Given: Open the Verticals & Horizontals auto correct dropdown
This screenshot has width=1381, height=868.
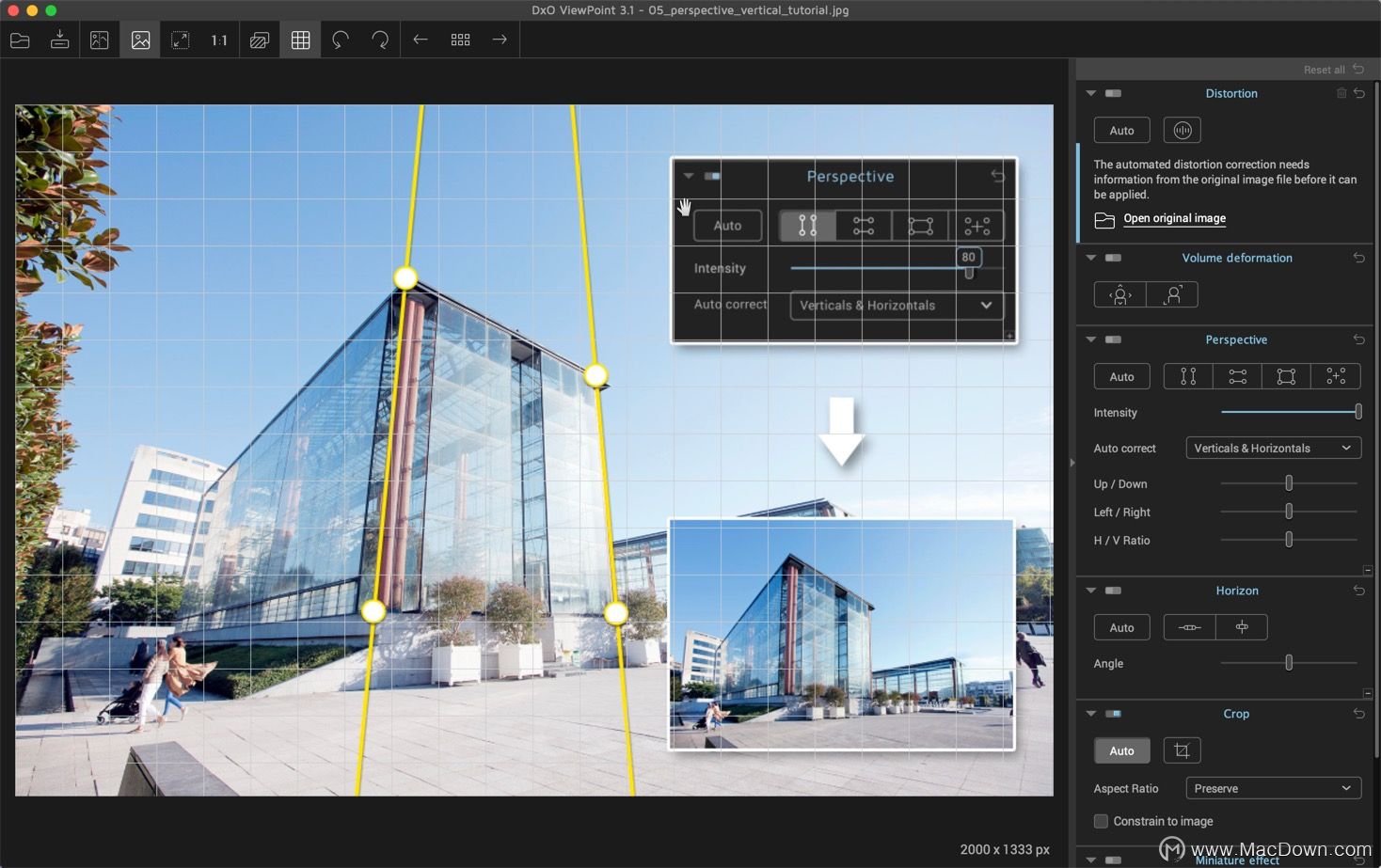Looking at the screenshot, I should point(1273,448).
